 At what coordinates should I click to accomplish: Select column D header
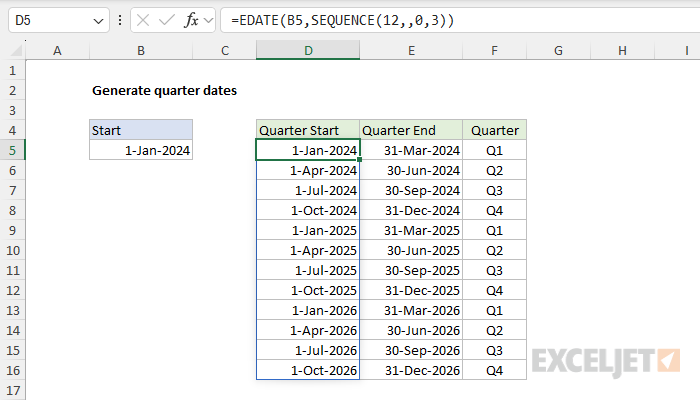pyautogui.click(x=308, y=50)
